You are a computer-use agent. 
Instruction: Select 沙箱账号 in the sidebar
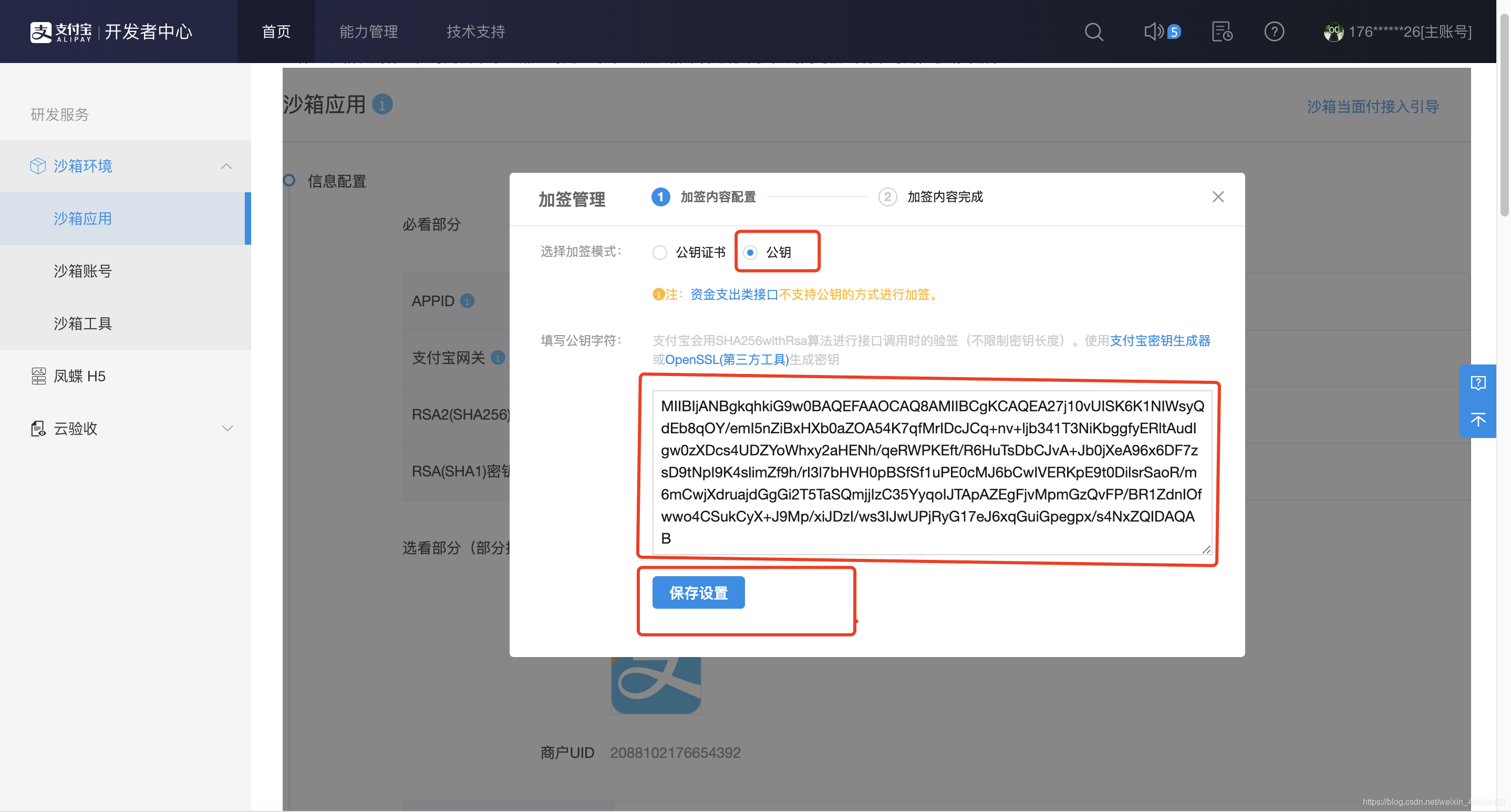pyautogui.click(x=126, y=272)
